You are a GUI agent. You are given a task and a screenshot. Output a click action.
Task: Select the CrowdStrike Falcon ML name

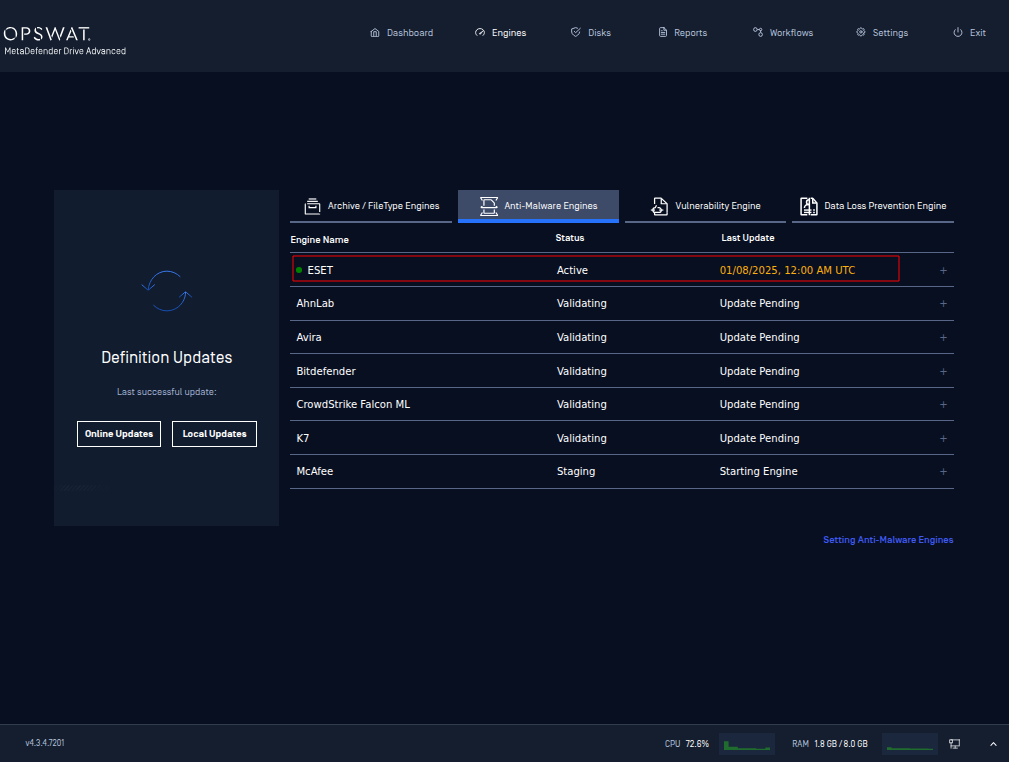pos(353,404)
